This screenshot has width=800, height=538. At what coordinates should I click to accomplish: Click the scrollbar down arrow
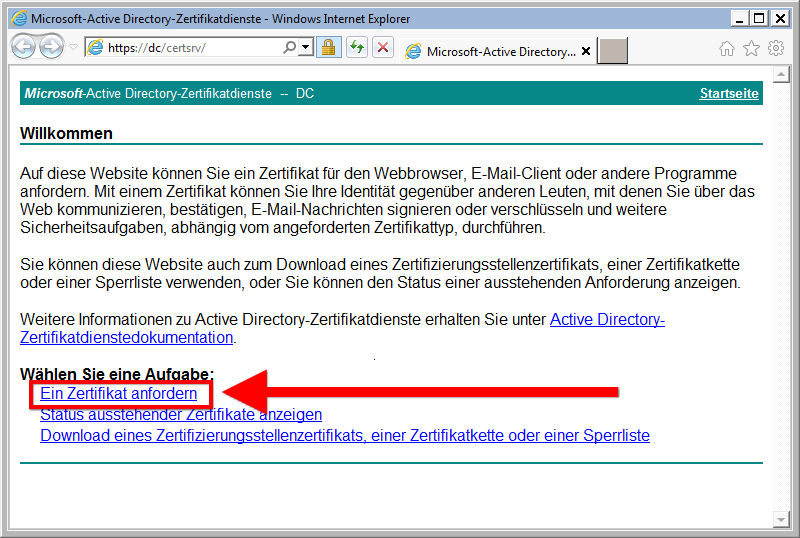783,518
